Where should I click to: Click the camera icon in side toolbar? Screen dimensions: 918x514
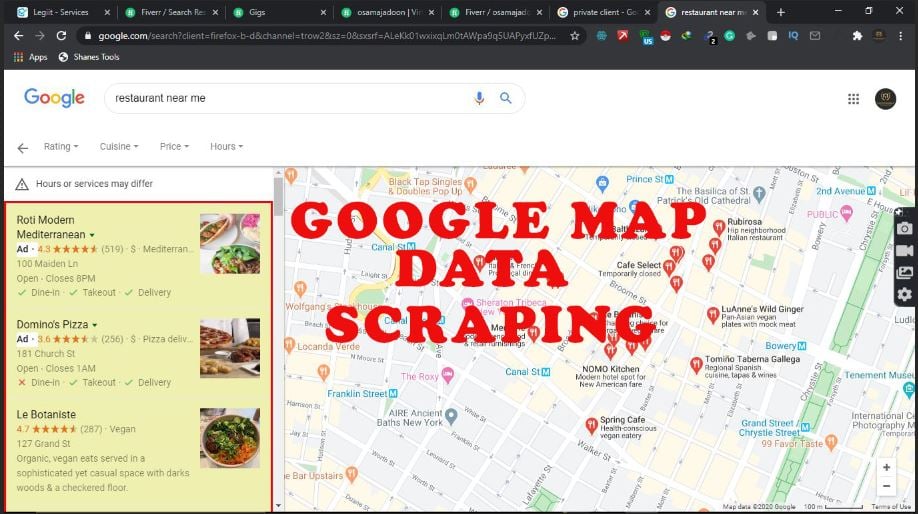coord(905,228)
